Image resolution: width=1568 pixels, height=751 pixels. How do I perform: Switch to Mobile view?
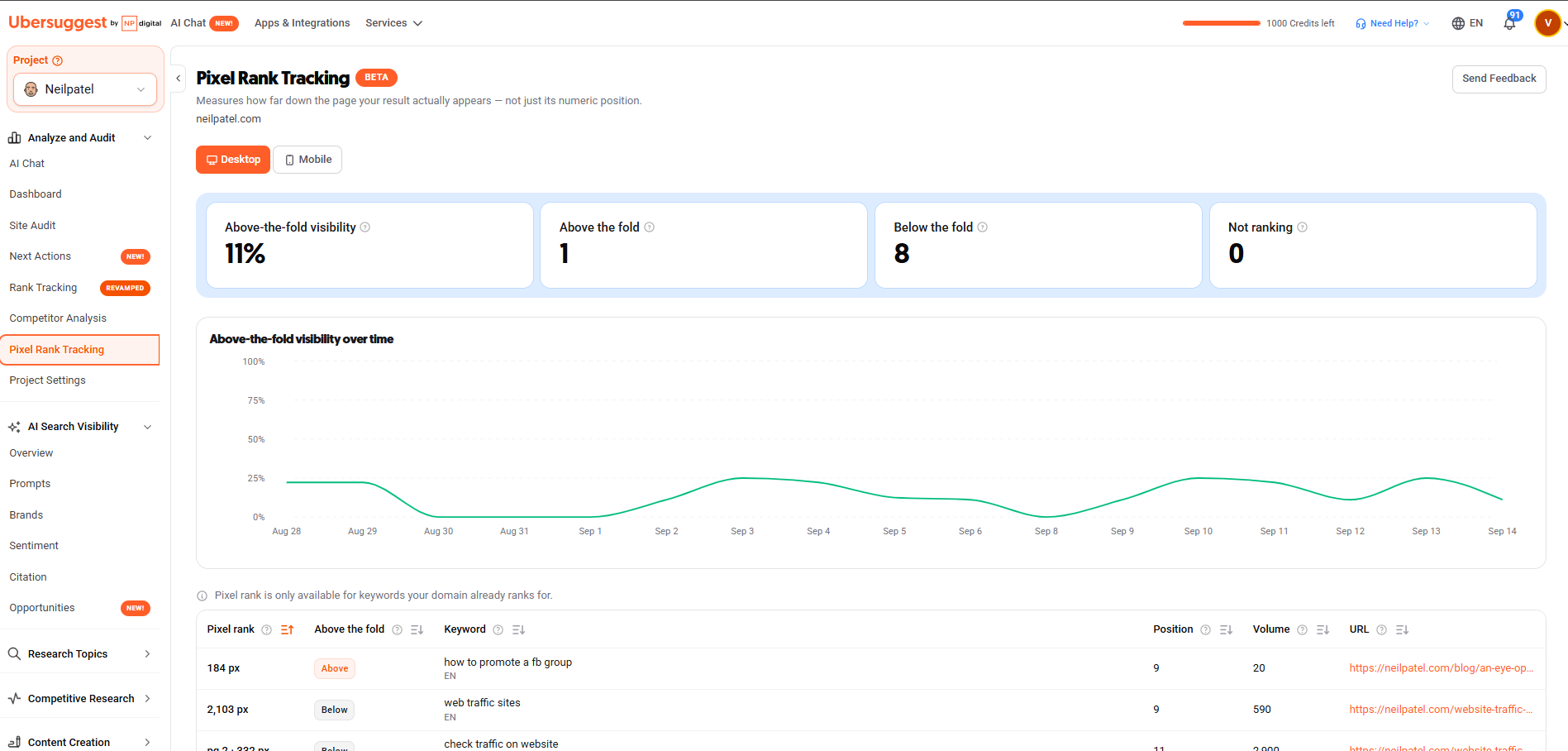coord(307,160)
